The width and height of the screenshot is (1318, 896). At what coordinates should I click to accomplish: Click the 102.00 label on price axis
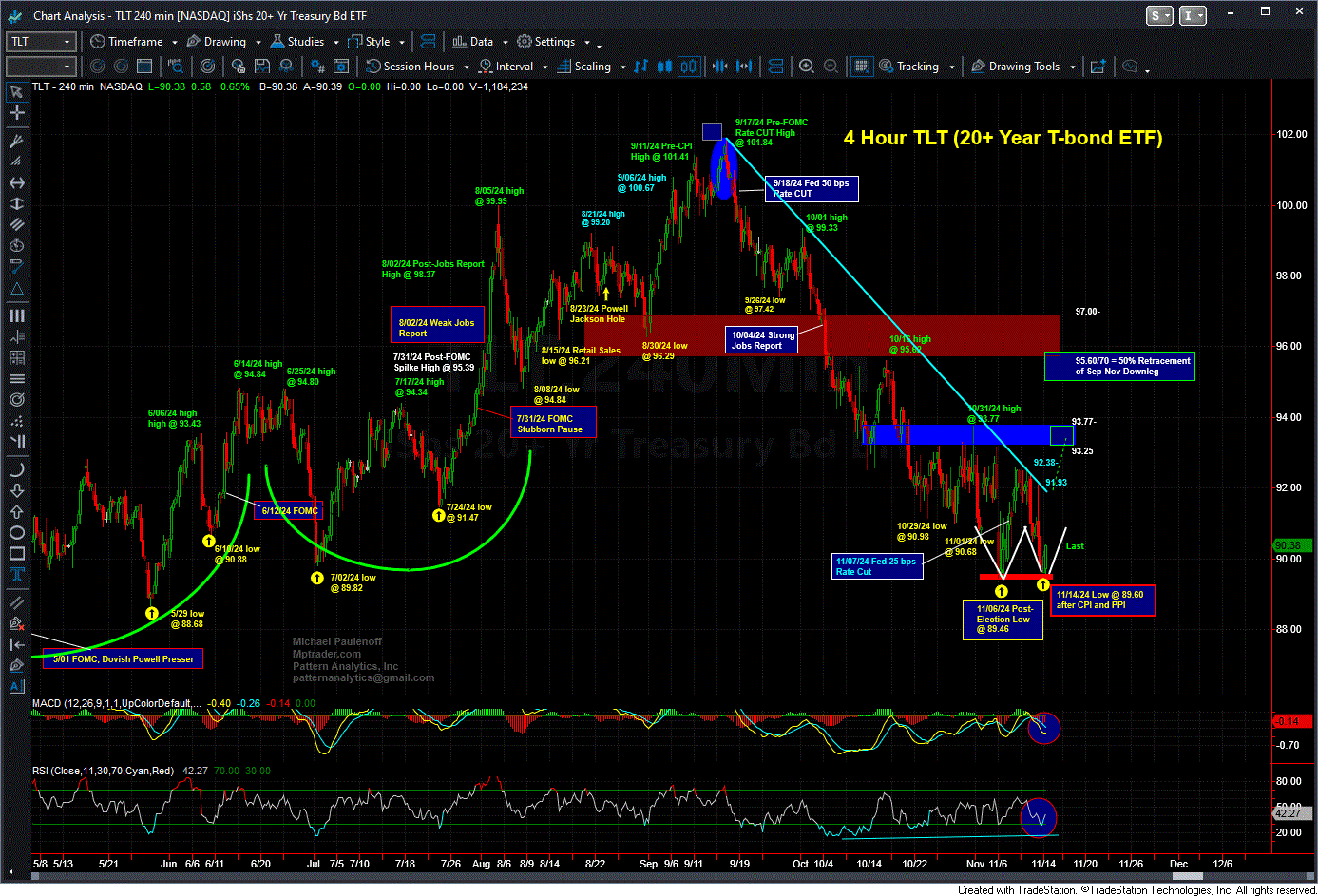click(x=1290, y=135)
